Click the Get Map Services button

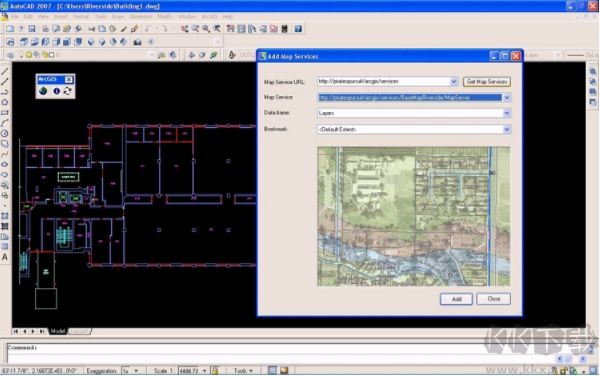click(487, 81)
